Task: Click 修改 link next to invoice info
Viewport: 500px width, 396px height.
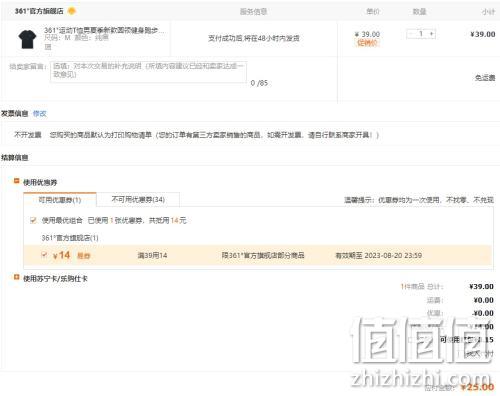Action: coord(40,114)
